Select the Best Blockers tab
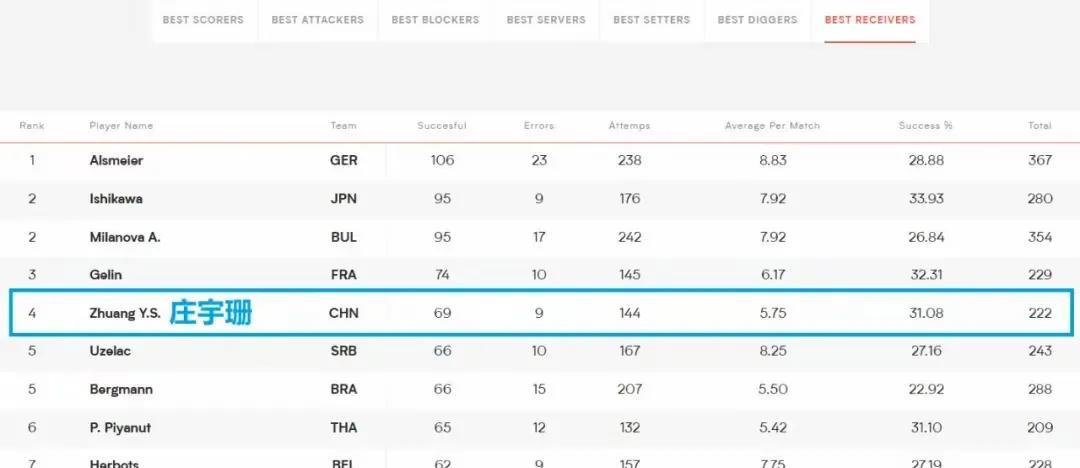The height and width of the screenshot is (468, 1080). [x=435, y=20]
